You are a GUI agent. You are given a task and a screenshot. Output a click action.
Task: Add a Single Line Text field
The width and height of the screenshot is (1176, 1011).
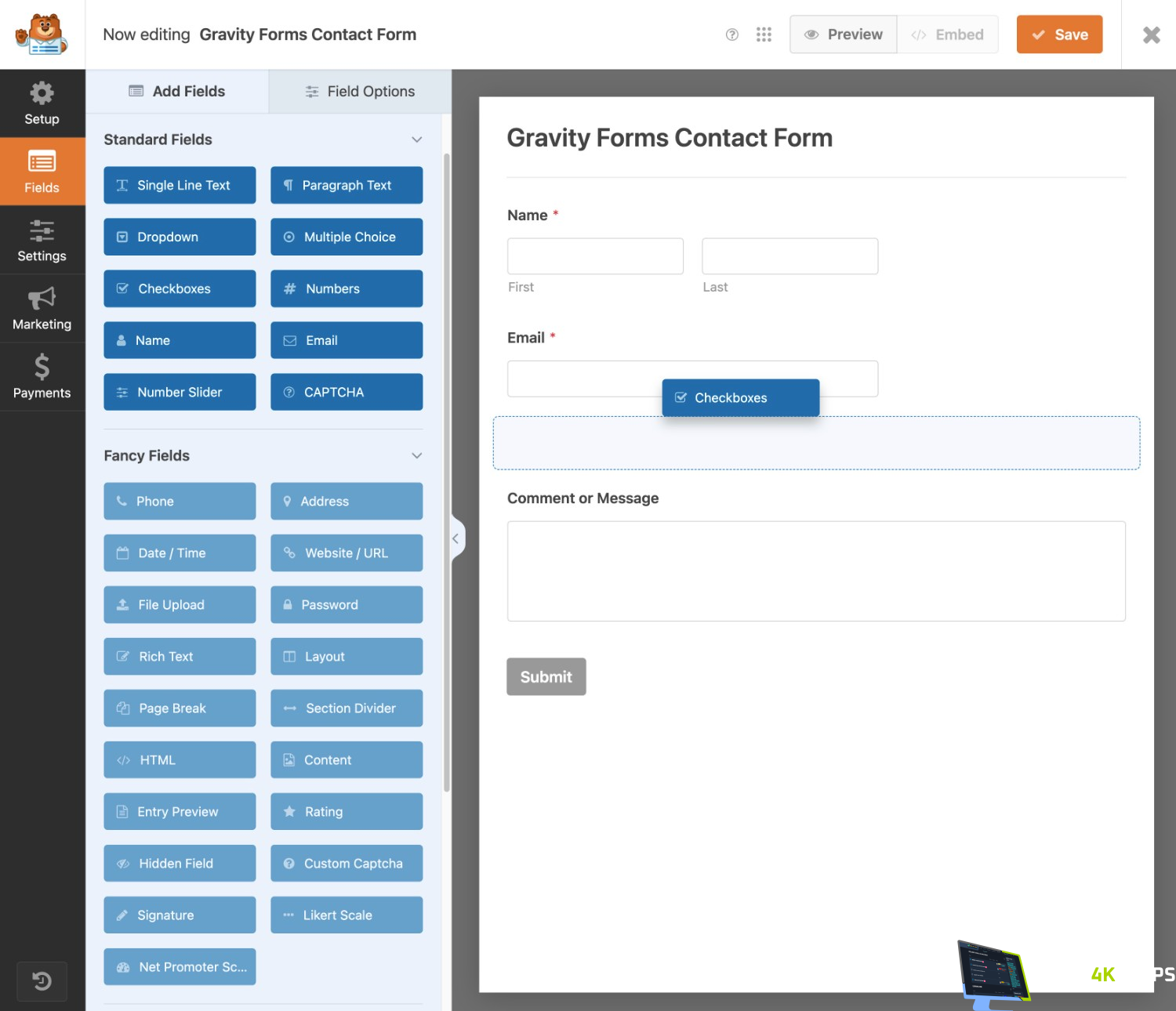tap(180, 185)
